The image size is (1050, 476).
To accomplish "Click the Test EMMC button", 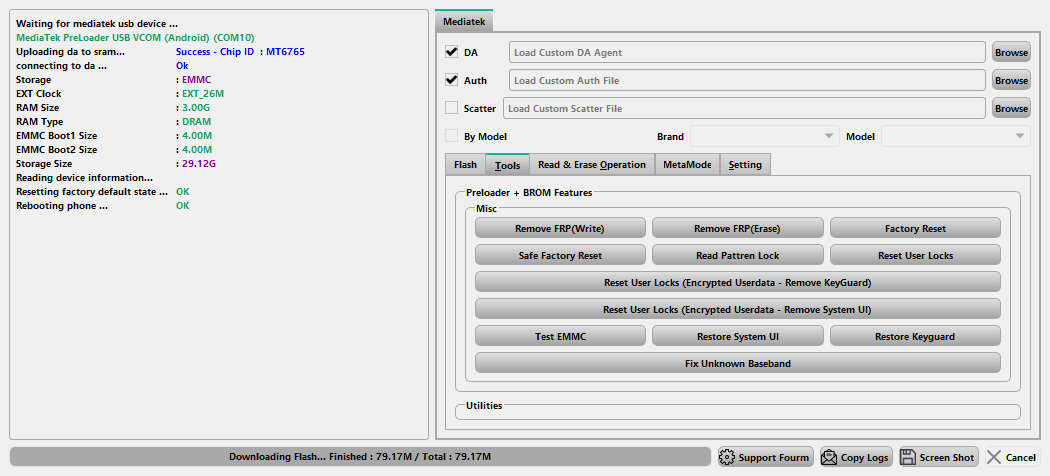I will pos(560,336).
